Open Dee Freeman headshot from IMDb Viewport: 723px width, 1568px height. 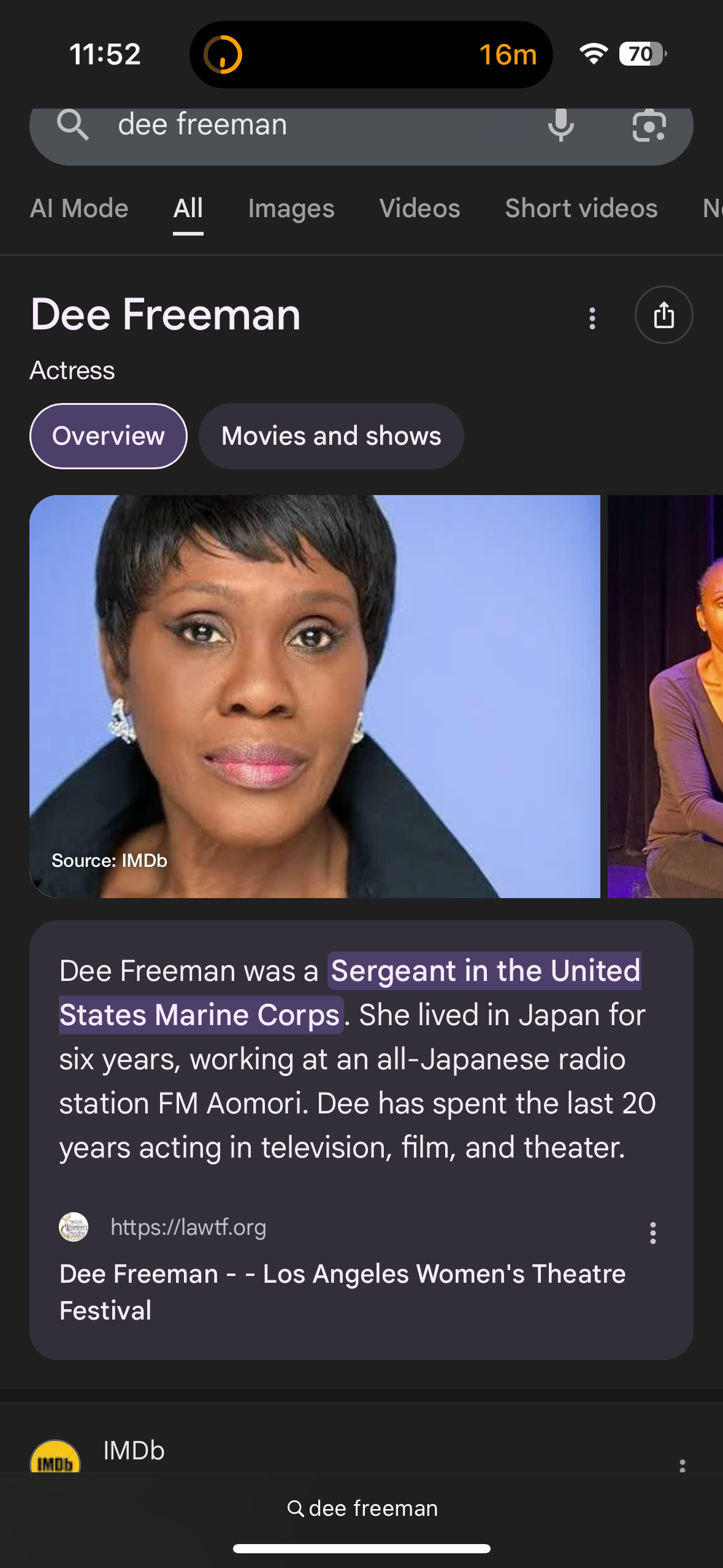coord(315,696)
